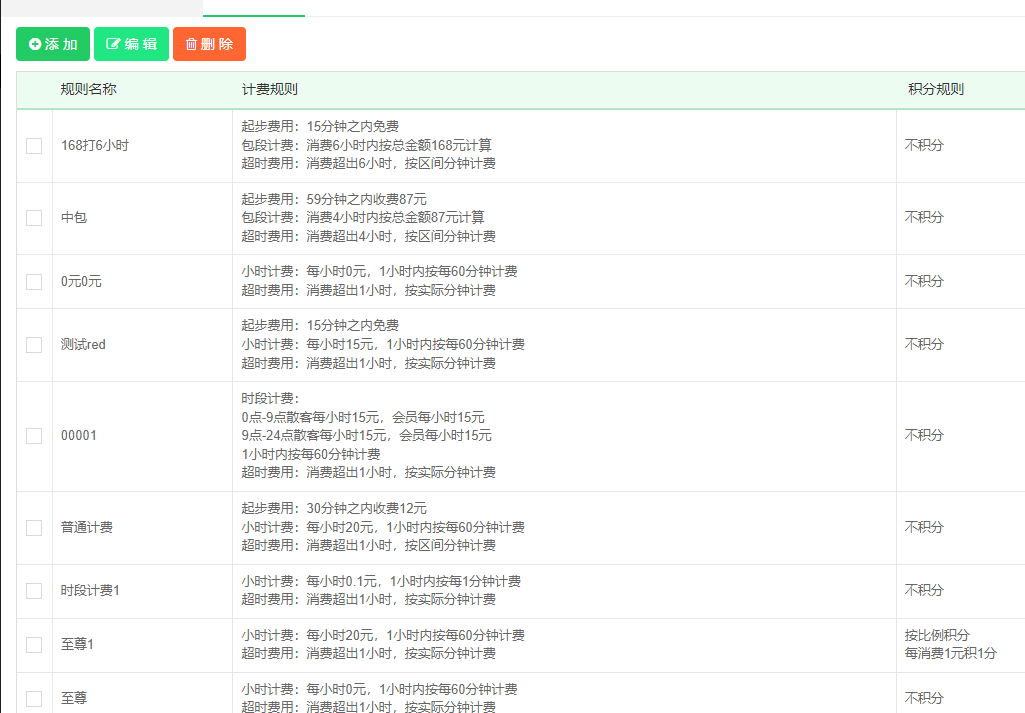Click the 编辑 edit button
This screenshot has height=713, width=1025.
[x=131, y=44]
